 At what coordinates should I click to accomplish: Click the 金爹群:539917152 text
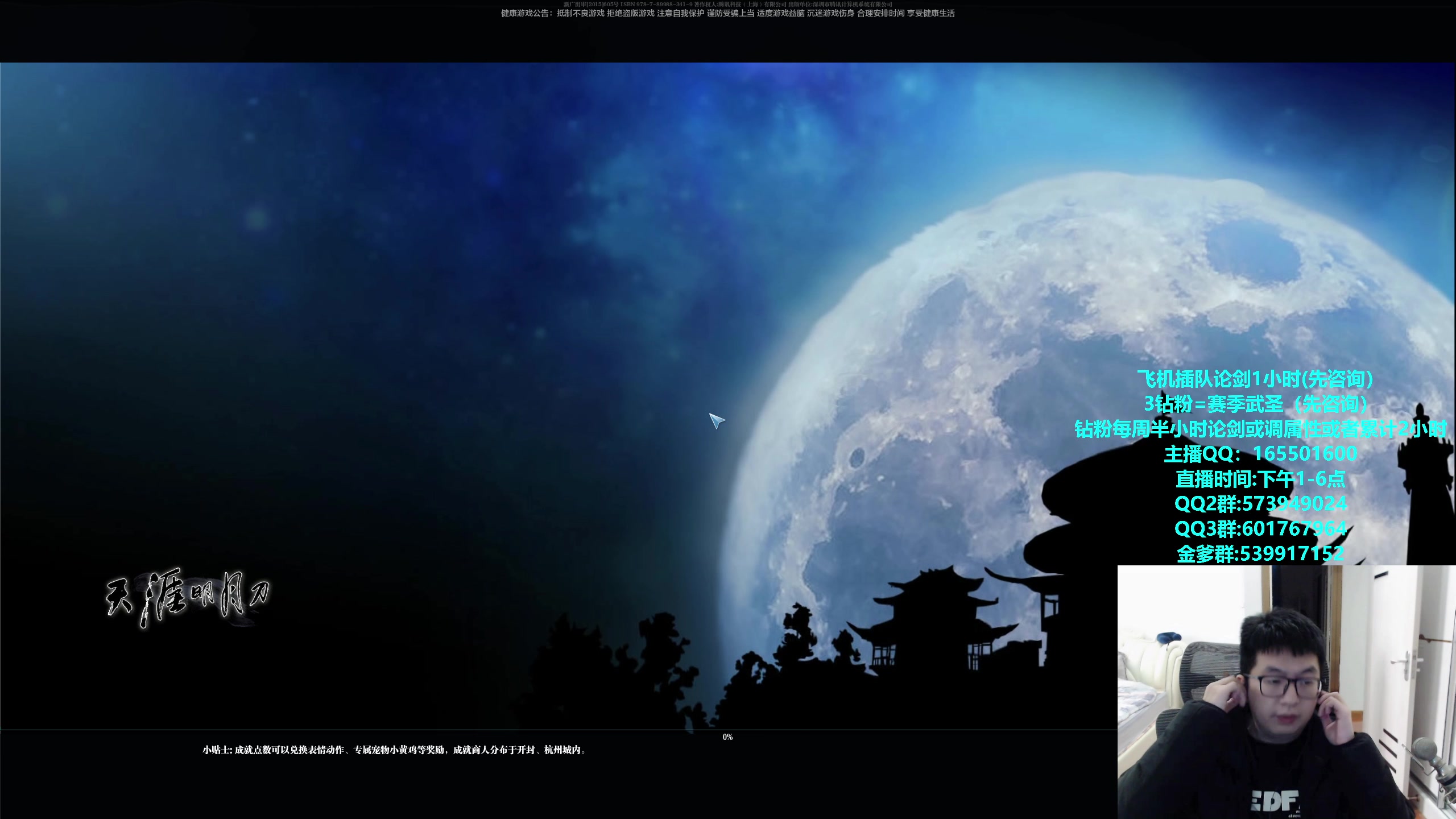pyautogui.click(x=1260, y=553)
